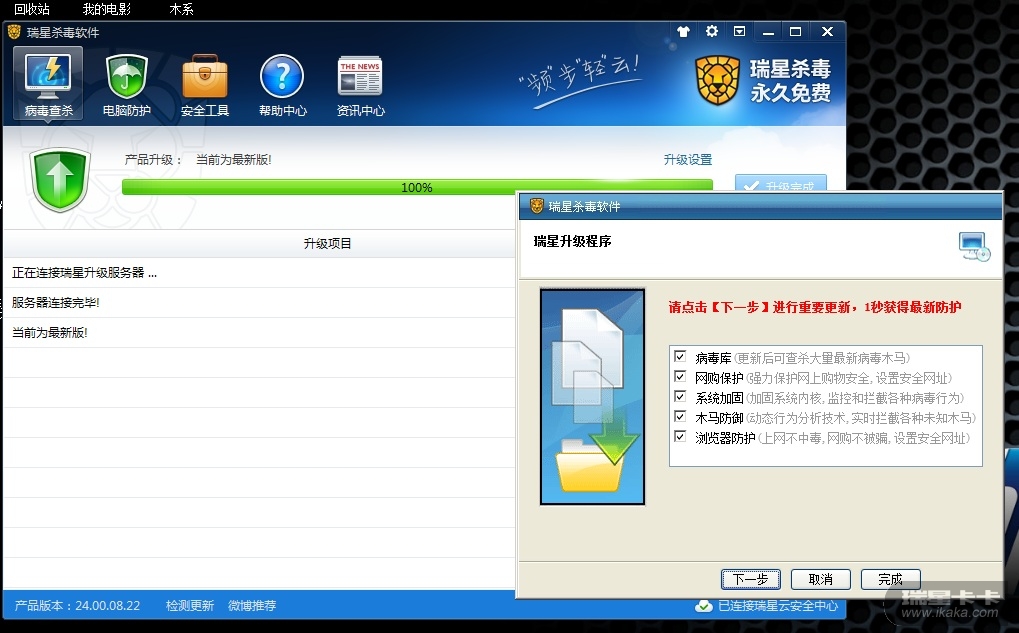The height and width of the screenshot is (633, 1019).
Task: Click the cloud connected status icon
Action: click(x=703, y=606)
